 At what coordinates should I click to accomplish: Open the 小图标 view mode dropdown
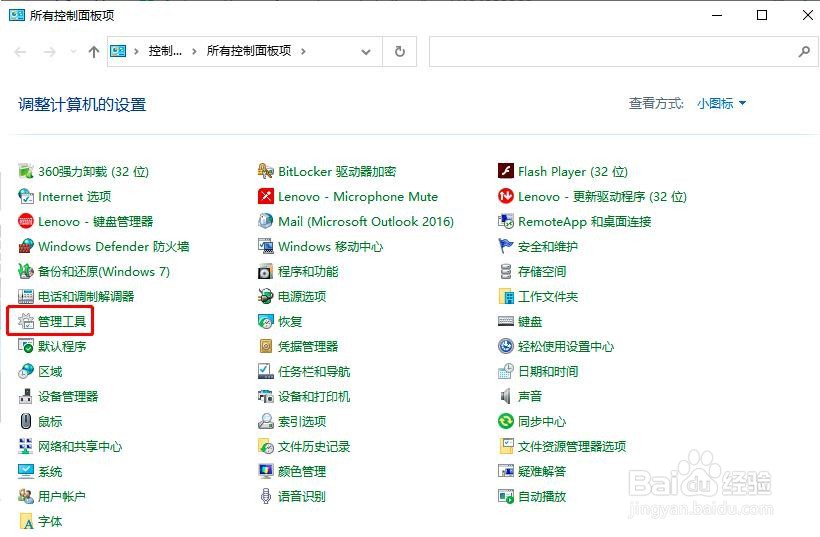(x=721, y=104)
